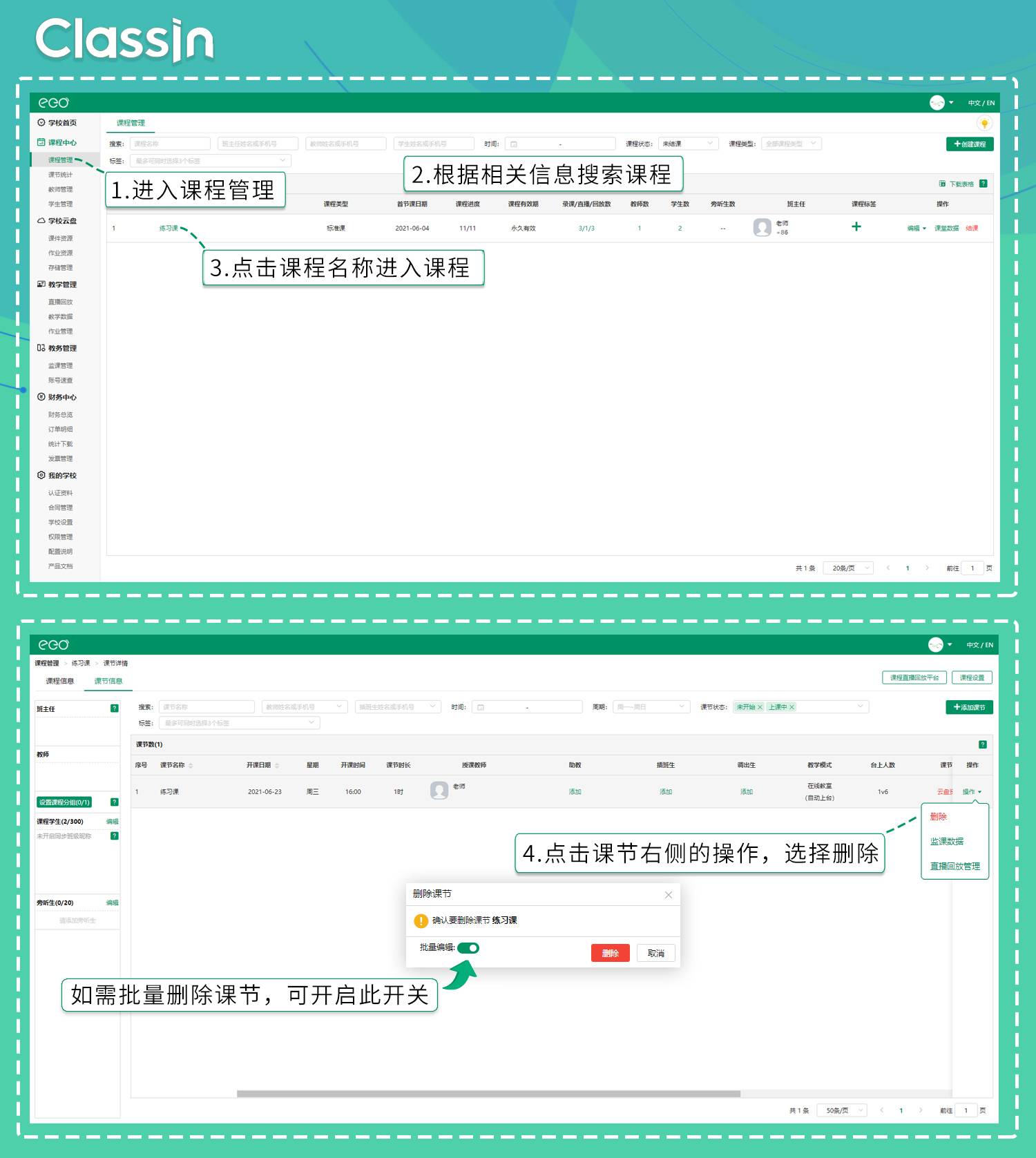Screen dimensions: 1036x1158
Task: Open the 课节状态 dropdown arrow
Action: [x=860, y=706]
